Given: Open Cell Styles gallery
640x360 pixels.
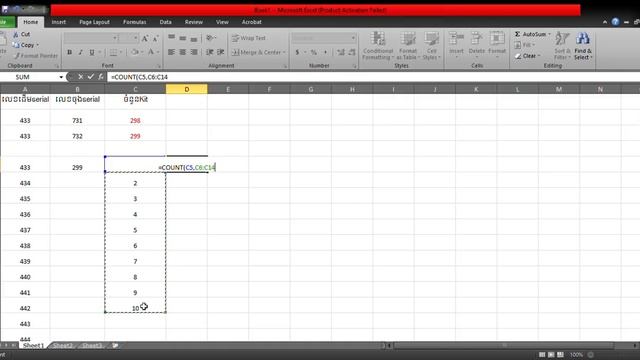Looking at the screenshot, I should pyautogui.click(x=431, y=46).
